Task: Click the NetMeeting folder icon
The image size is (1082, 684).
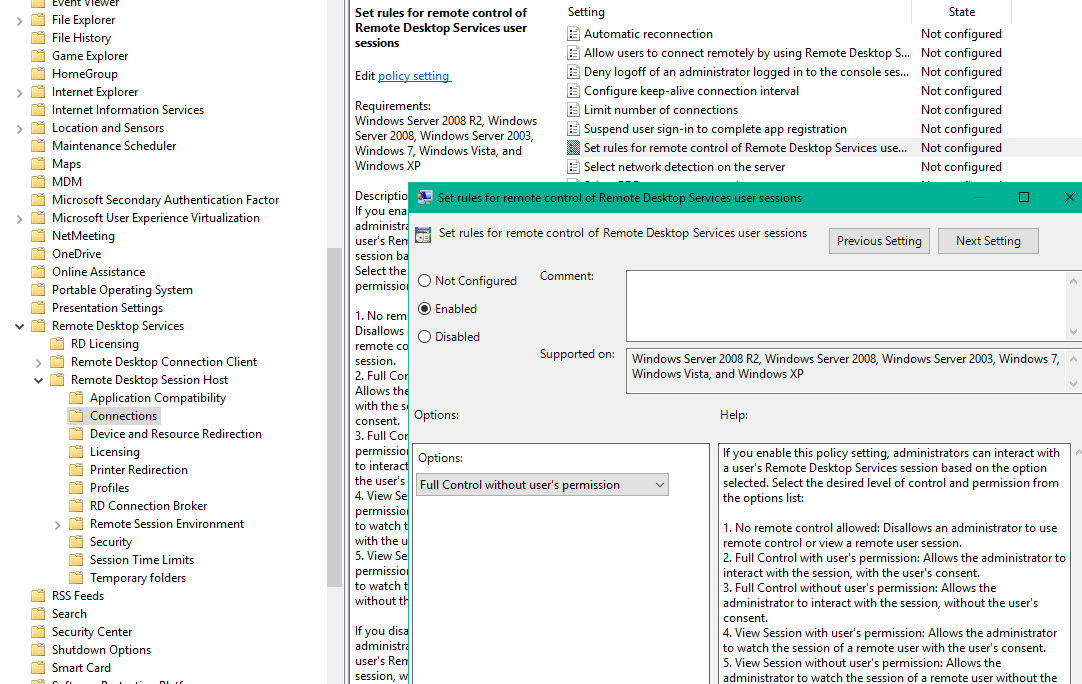Action: point(39,235)
